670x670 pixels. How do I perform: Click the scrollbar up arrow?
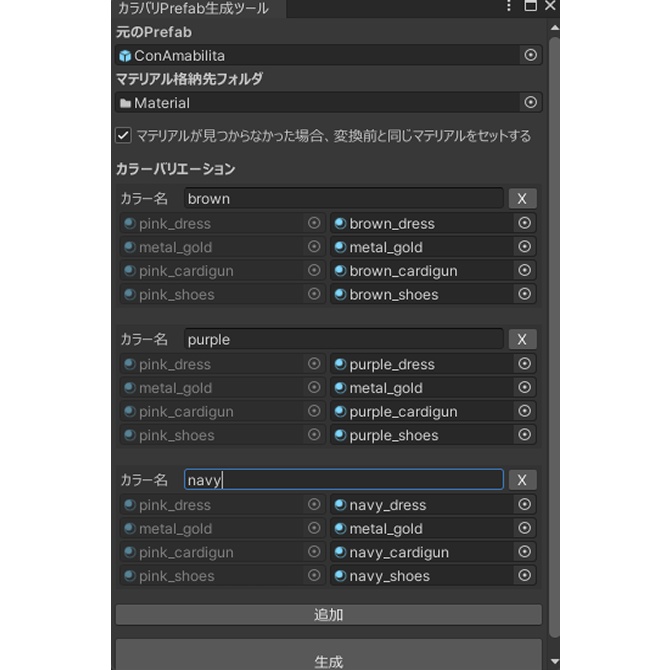coord(554,27)
